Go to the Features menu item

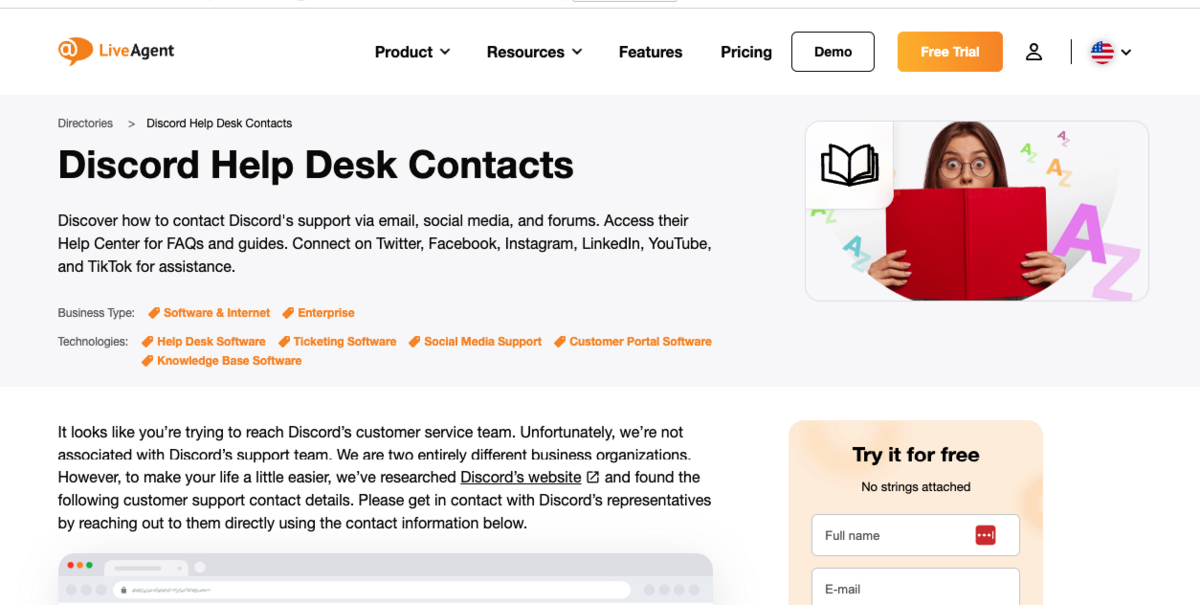[650, 52]
